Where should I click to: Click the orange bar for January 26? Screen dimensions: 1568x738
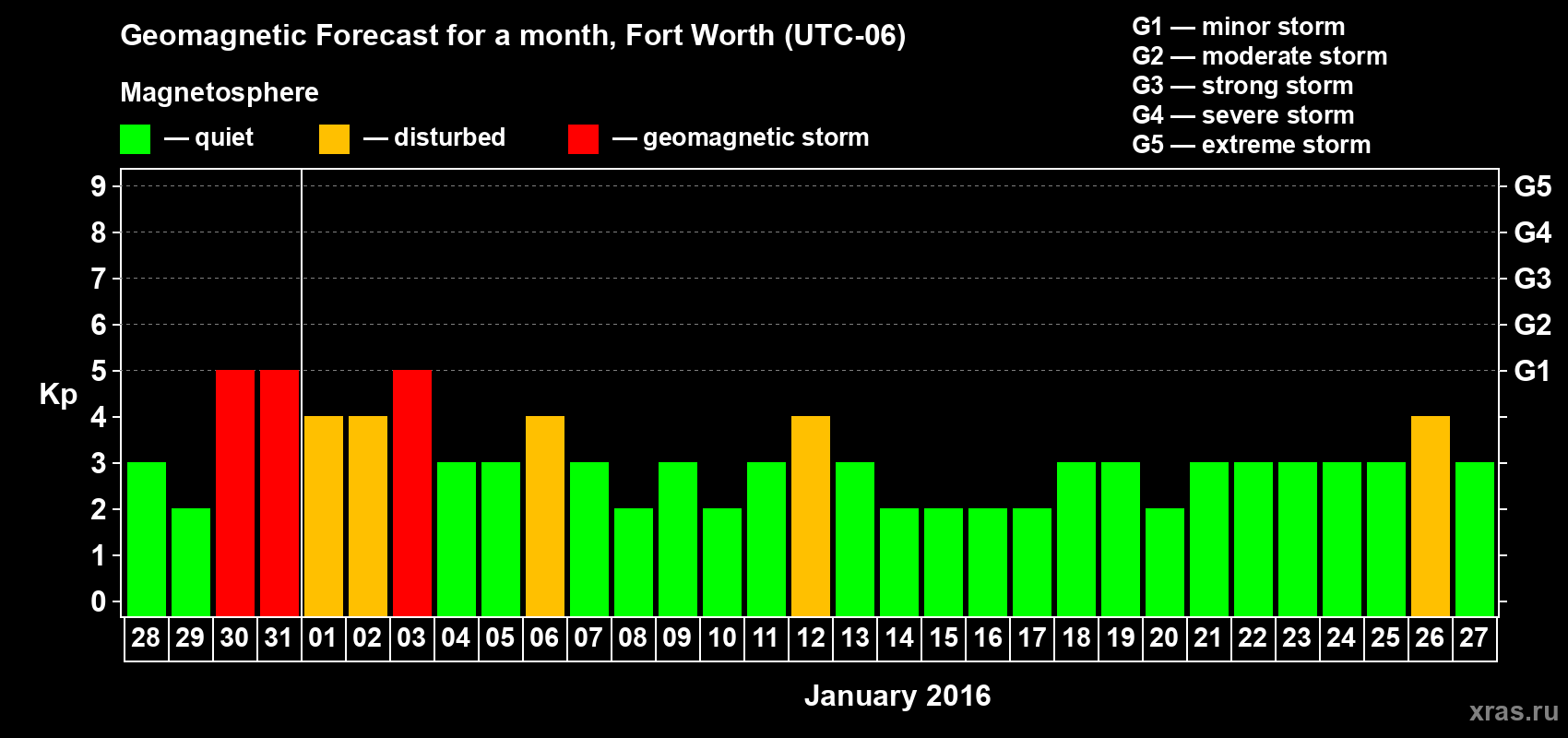(x=1431, y=517)
